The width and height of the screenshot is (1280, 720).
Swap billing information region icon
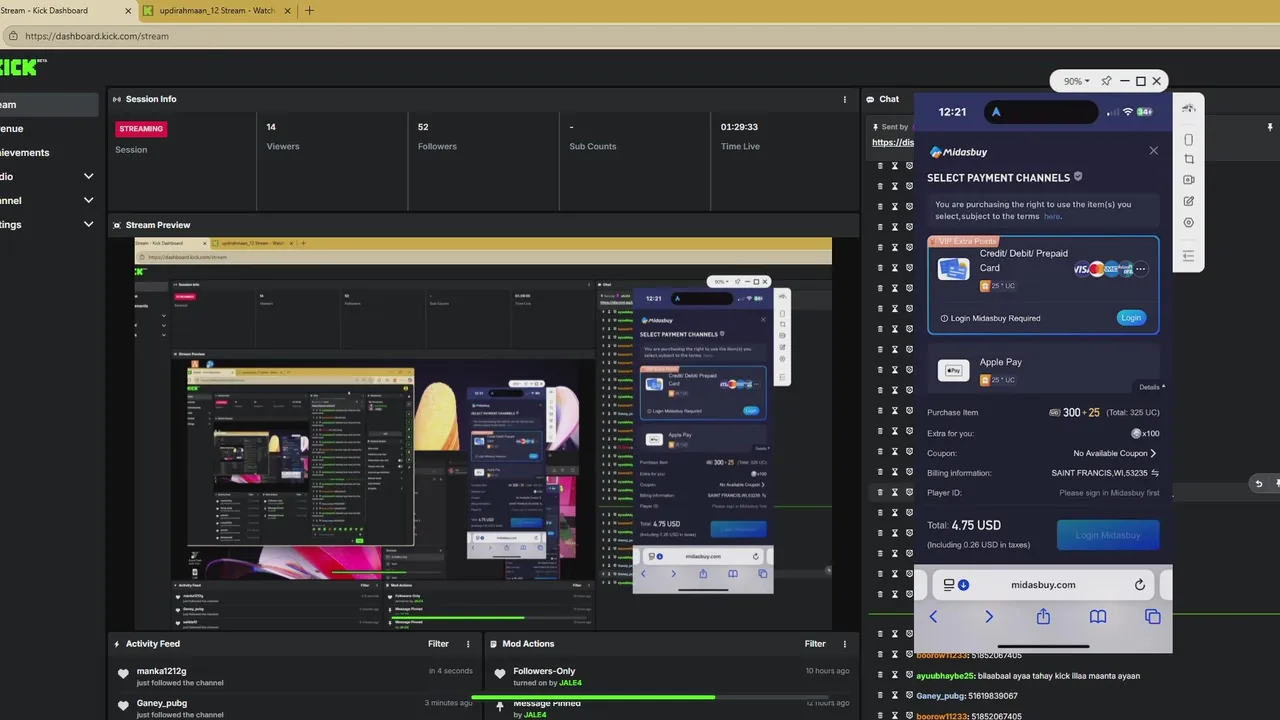point(1155,473)
